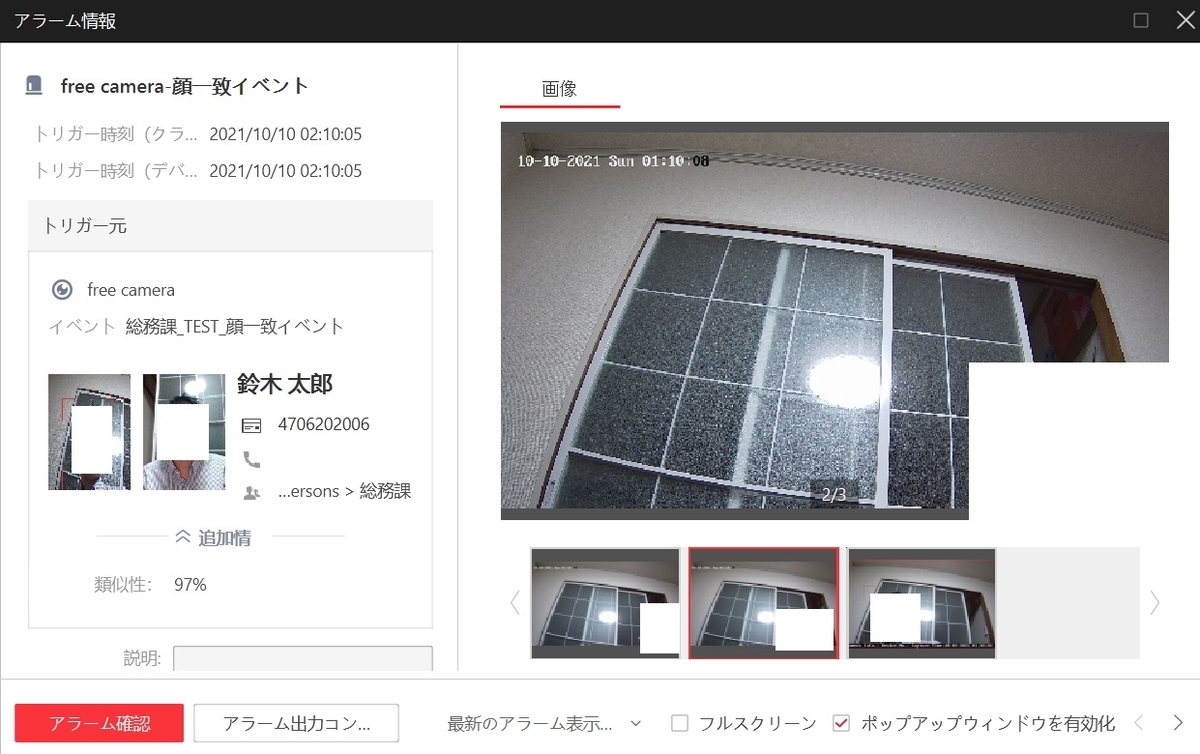Click the ...ersons > 総務課 group path
This screenshot has height=754, width=1200.
coord(343,491)
